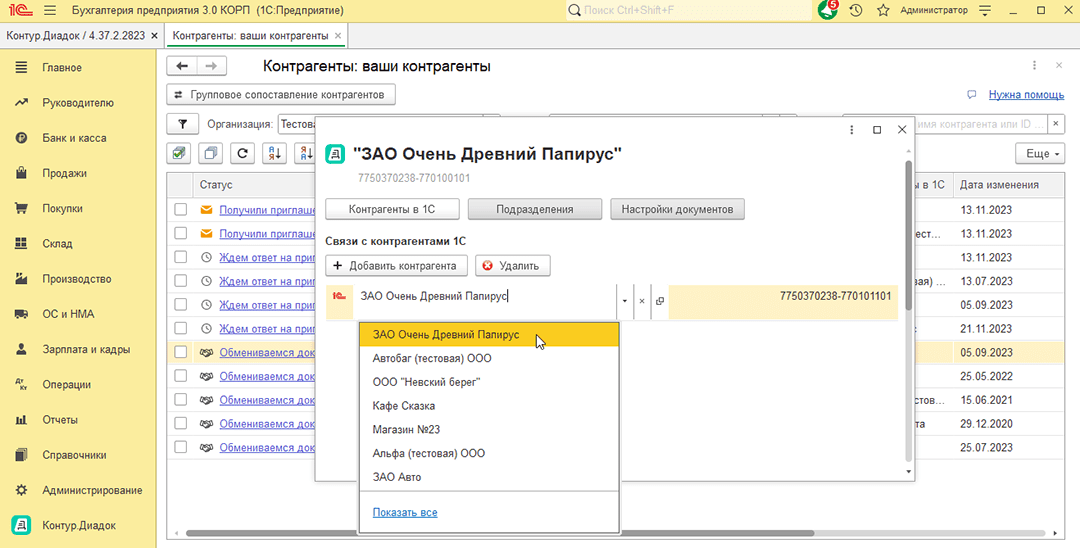Open Склад section

[x=57, y=243]
